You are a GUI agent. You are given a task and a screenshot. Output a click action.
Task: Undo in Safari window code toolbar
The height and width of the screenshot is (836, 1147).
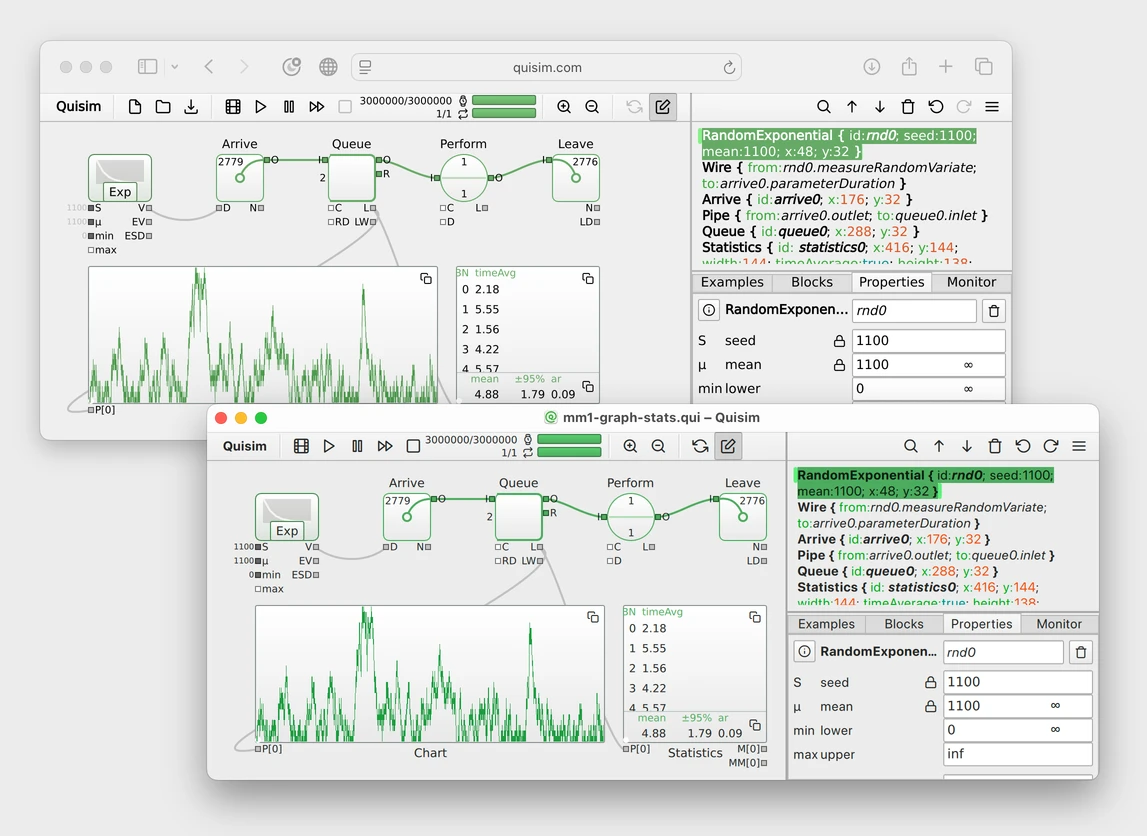(x=936, y=107)
